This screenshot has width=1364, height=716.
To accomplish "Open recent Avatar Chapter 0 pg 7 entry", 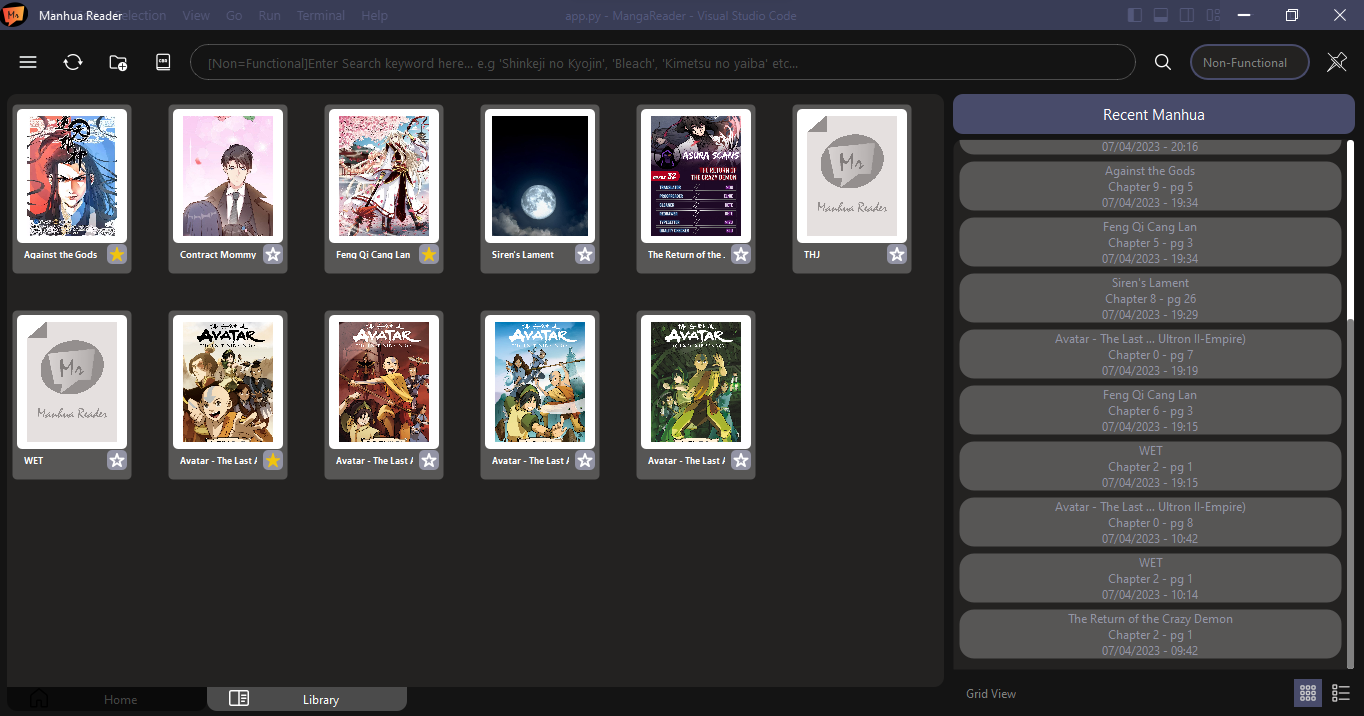I will pos(1150,354).
